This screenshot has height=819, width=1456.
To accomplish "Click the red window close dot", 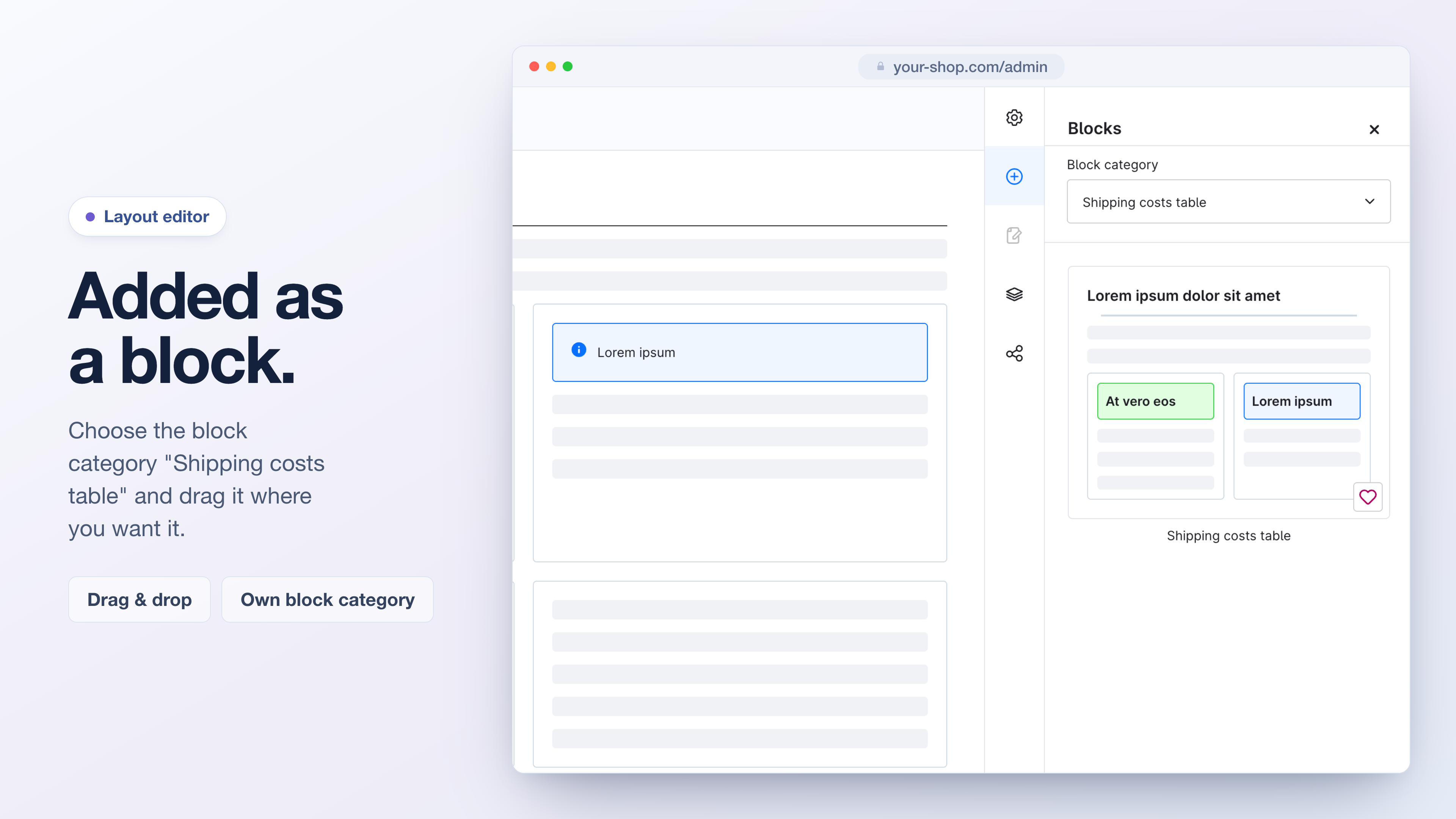I will point(533,67).
